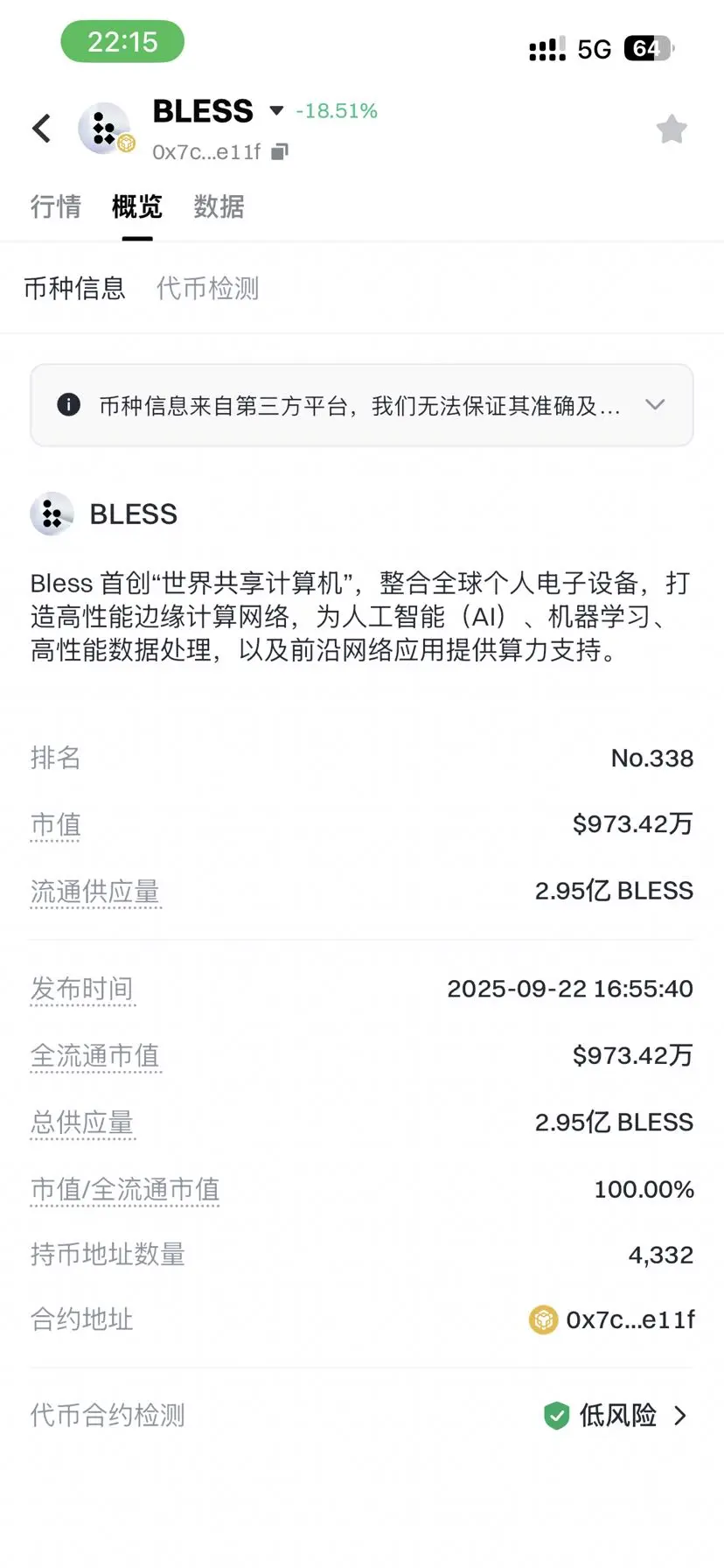
Task: Switch to the 数据 tab
Action: click(219, 206)
